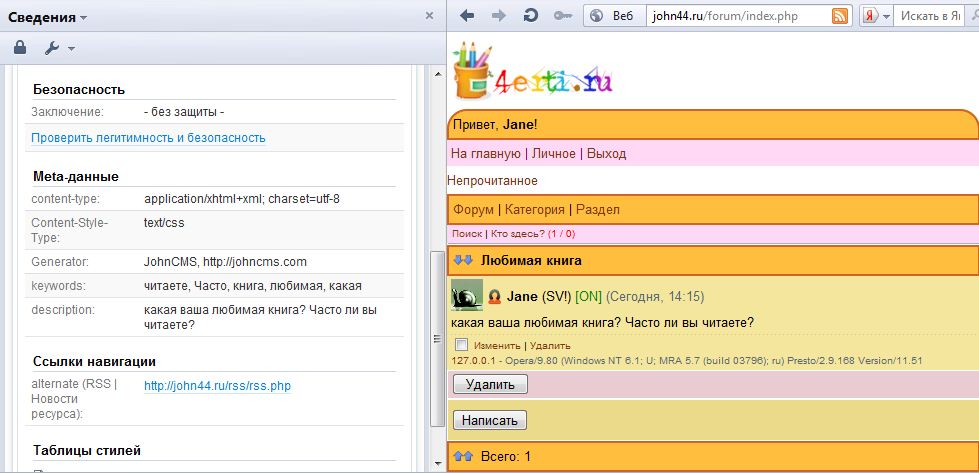Click the browser Back arrow
This screenshot has height=473, width=979.
(x=467, y=16)
